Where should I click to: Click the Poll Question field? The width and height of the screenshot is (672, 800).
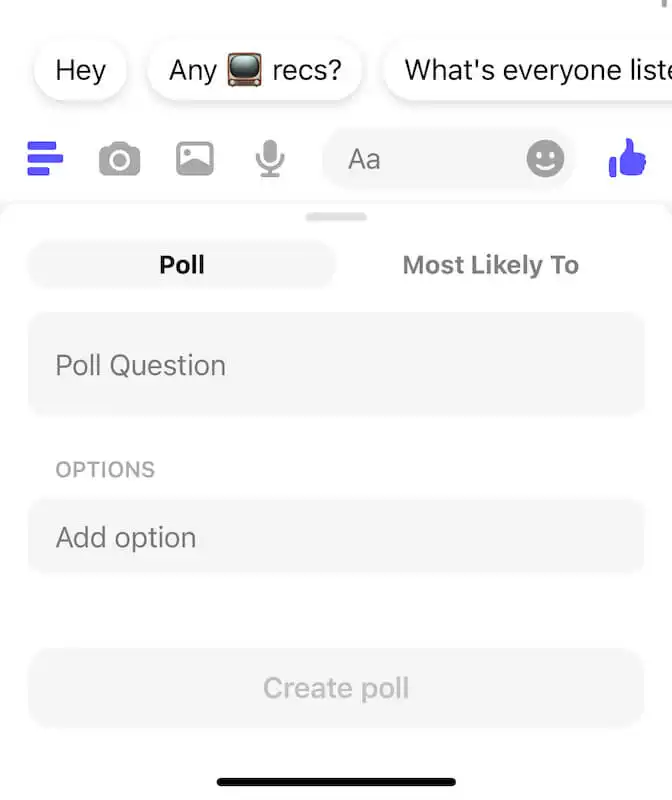pyautogui.click(x=336, y=365)
